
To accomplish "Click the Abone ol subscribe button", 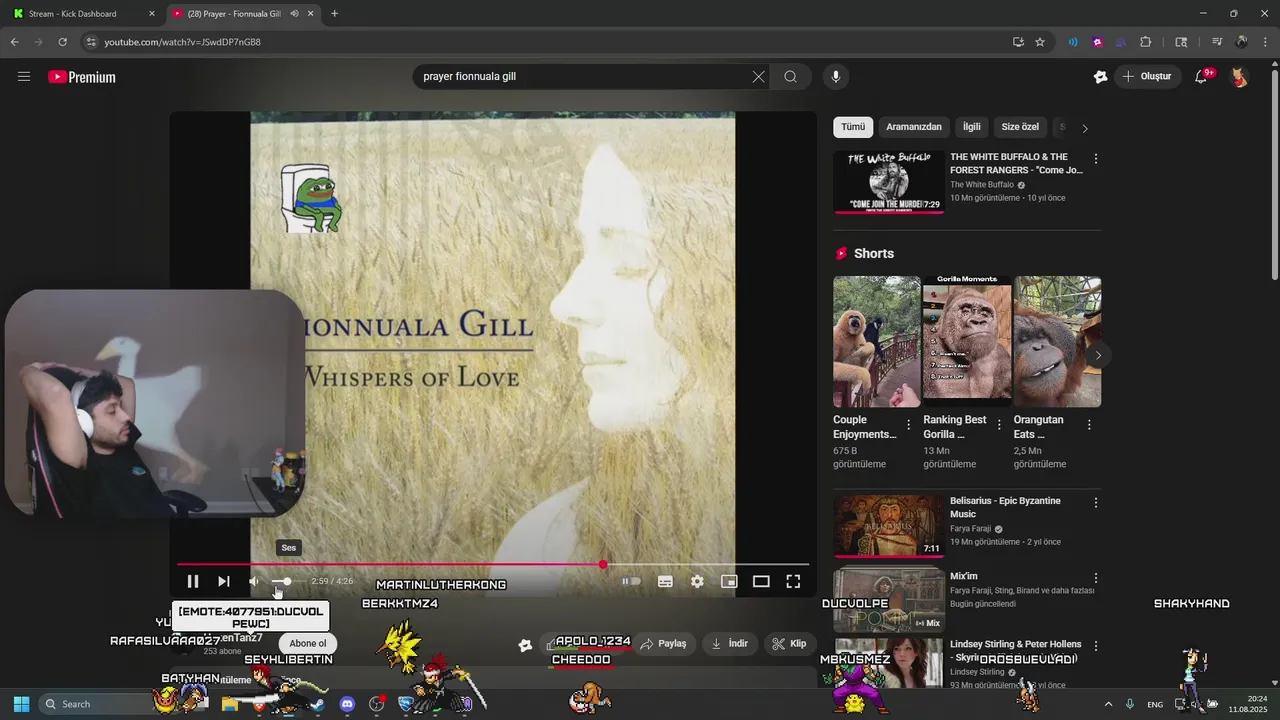I will (x=308, y=644).
